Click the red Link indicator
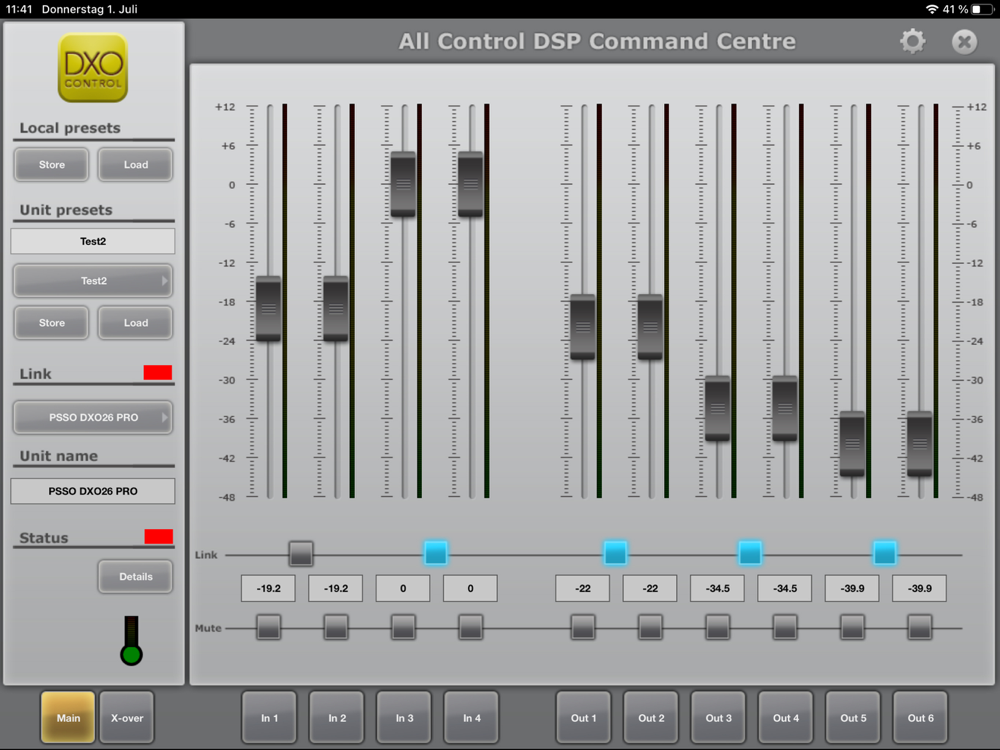 click(x=158, y=372)
